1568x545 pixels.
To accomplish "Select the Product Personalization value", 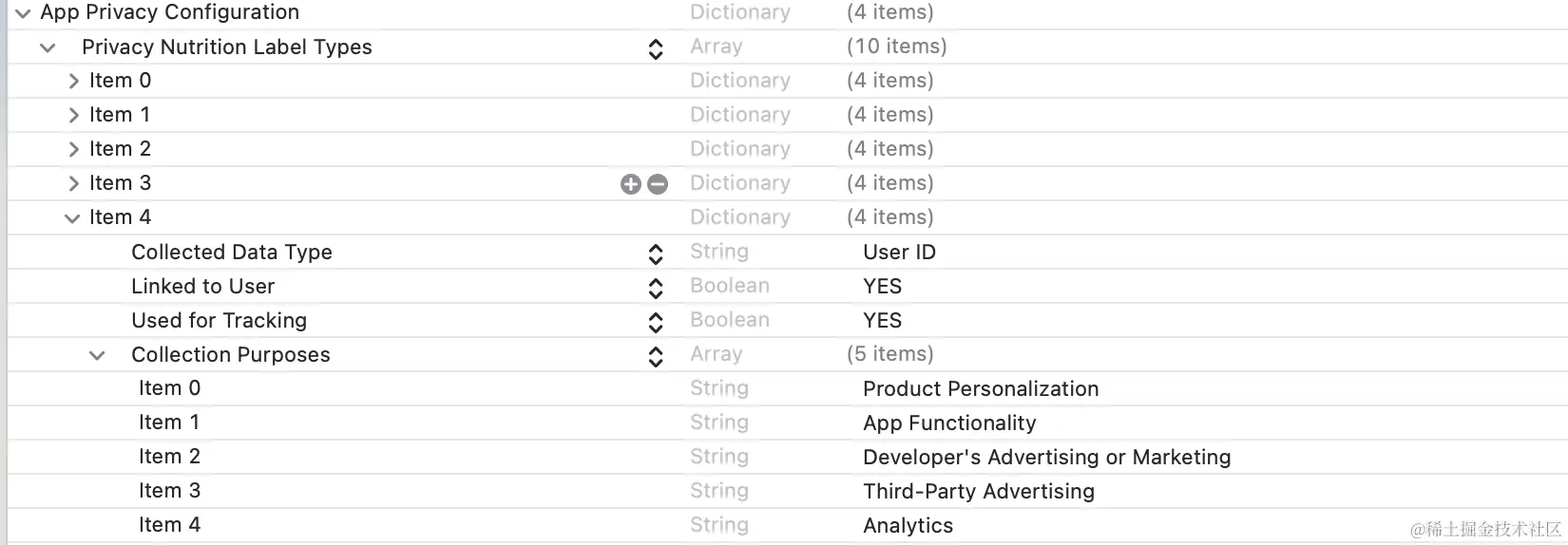I will pyautogui.click(x=981, y=389).
